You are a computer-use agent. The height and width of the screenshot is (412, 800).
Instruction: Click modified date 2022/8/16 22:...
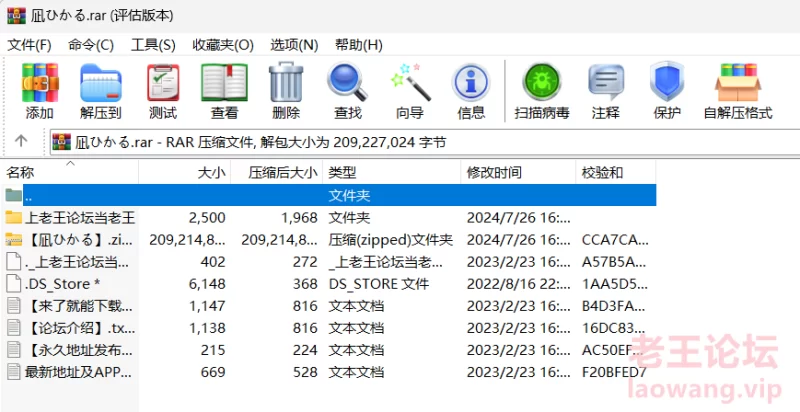point(519,284)
